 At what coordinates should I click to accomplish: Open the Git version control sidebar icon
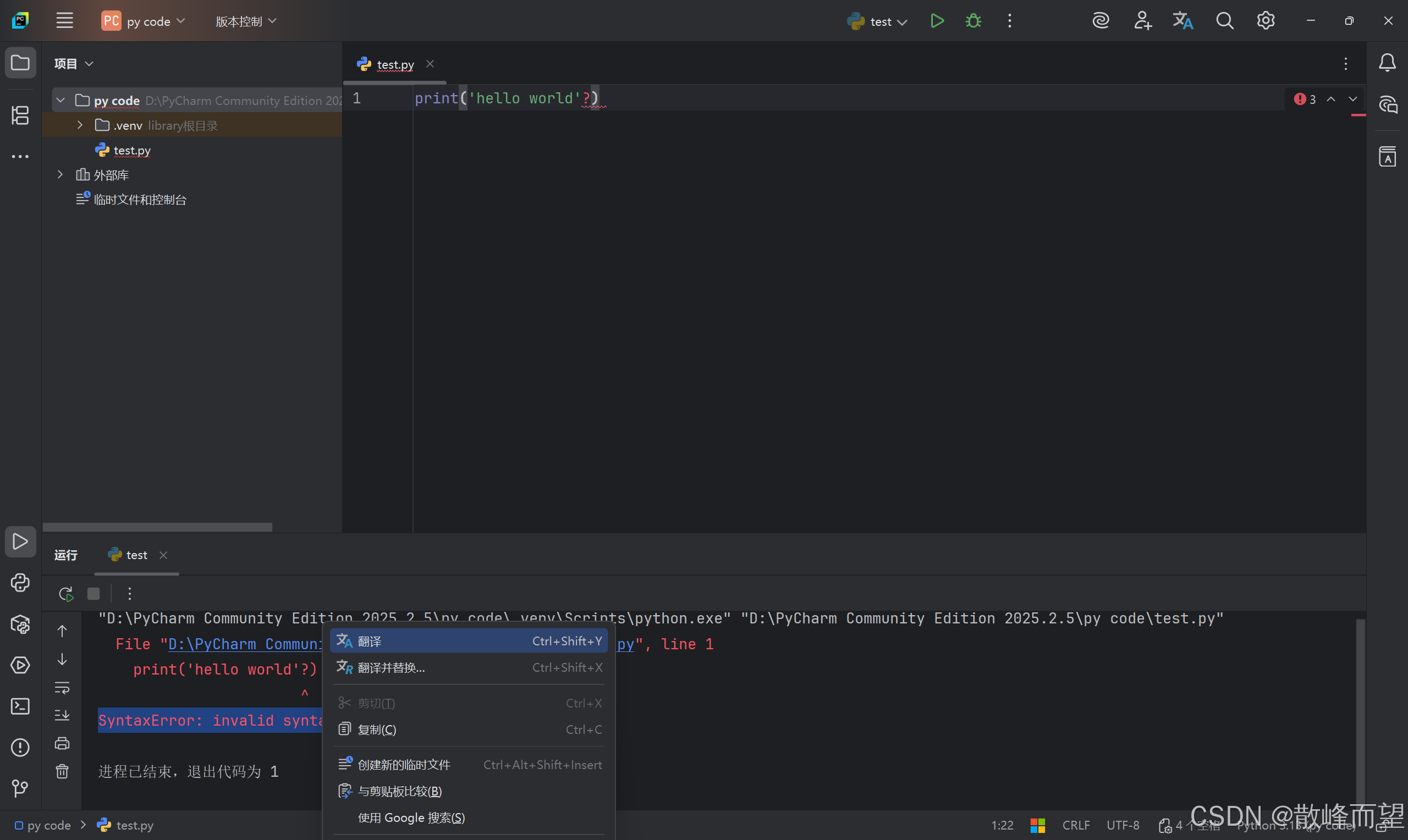point(20,788)
